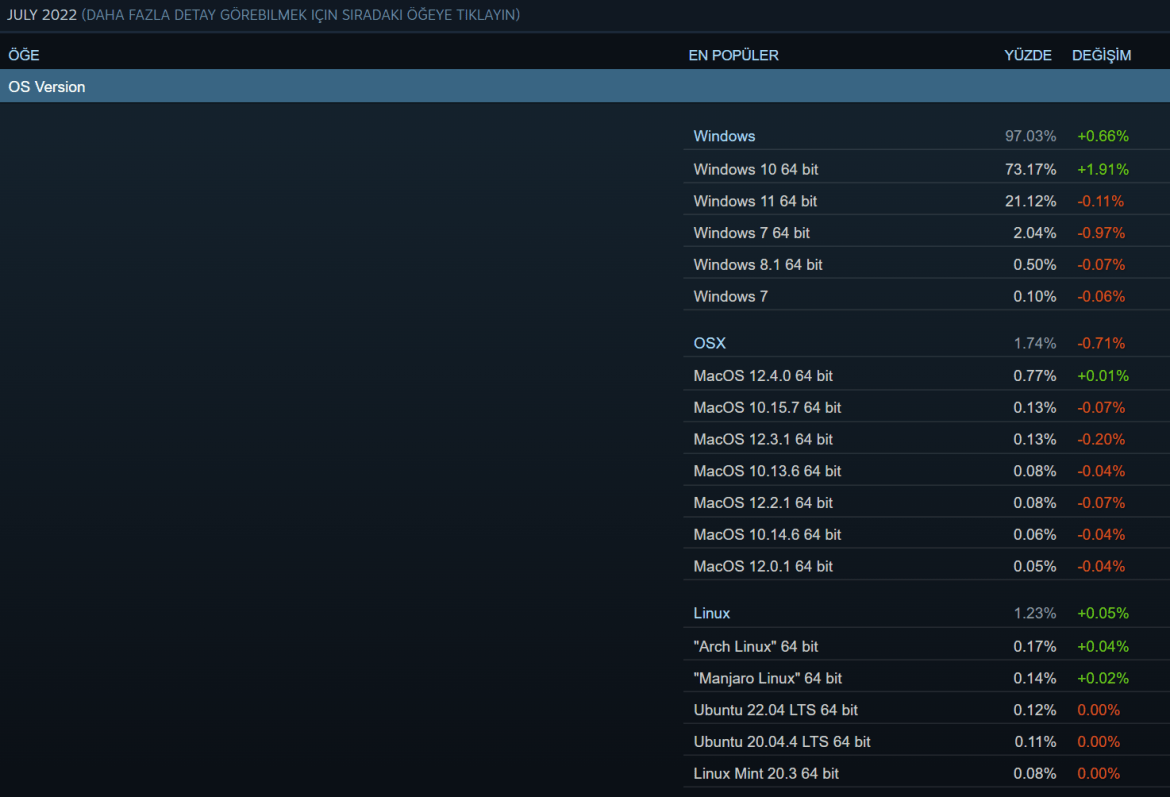Collapse the OS Version row
The image size is (1170, 797).
tap(585, 87)
